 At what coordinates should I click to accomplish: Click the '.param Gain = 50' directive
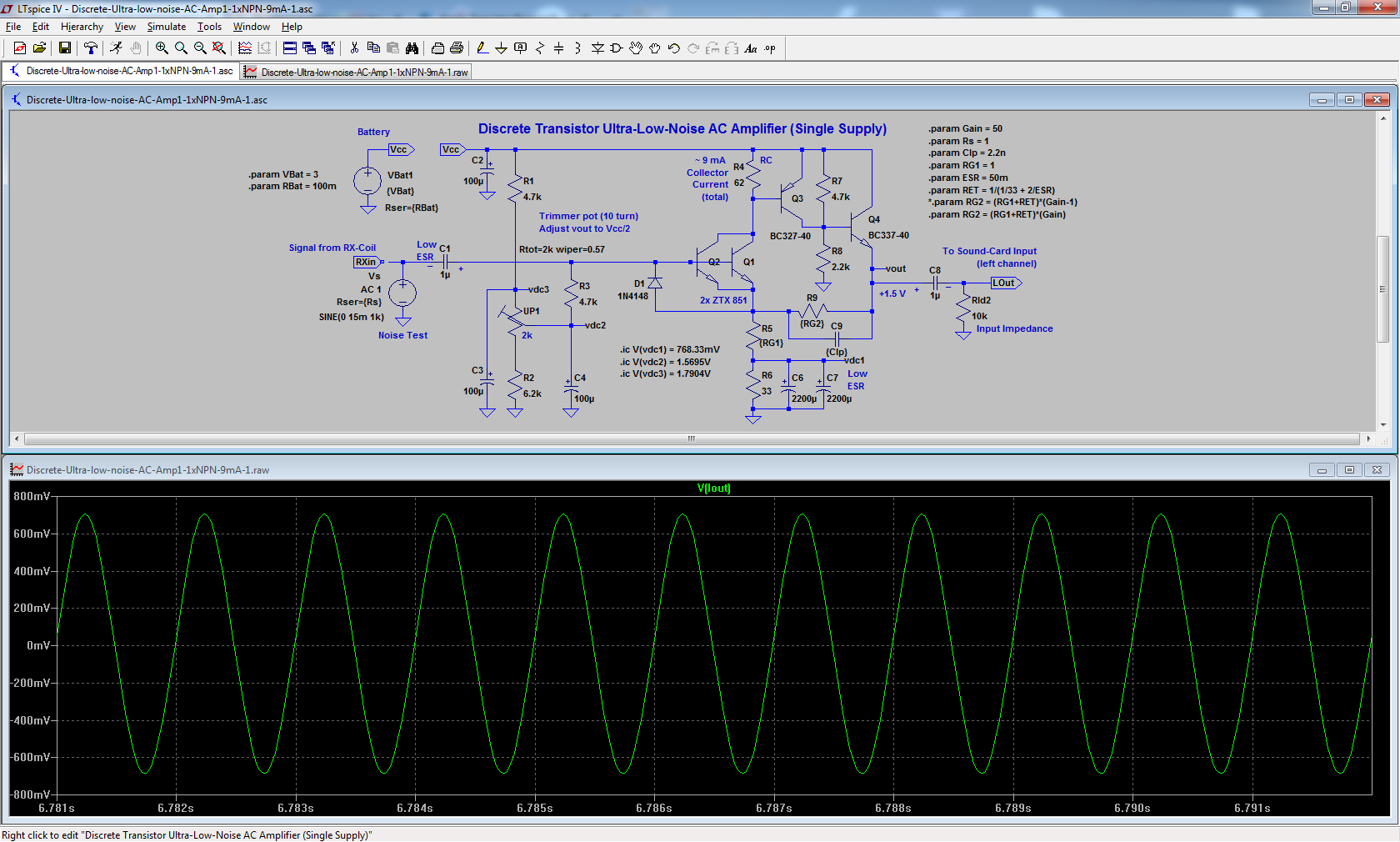965,129
